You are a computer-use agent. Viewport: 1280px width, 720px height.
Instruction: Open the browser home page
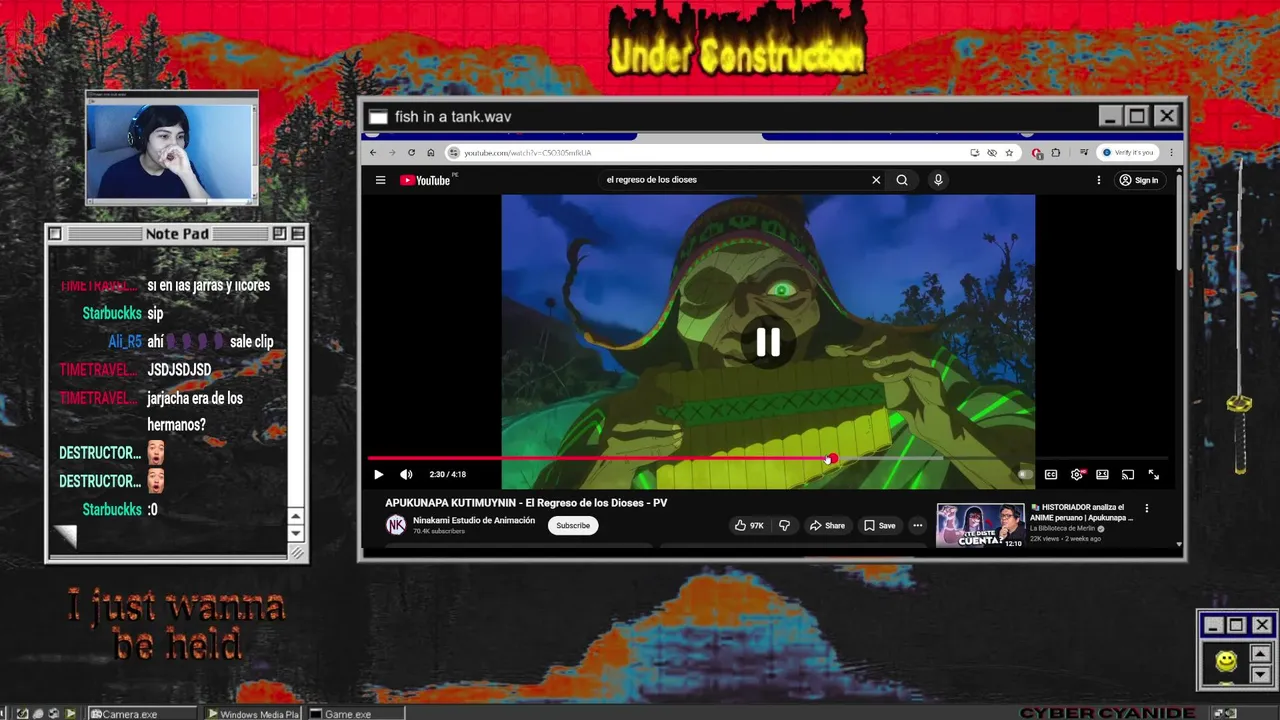[431, 153]
